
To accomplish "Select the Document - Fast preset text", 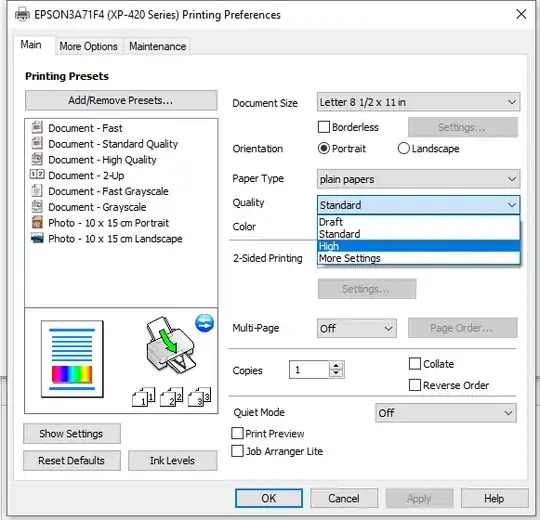I will [x=85, y=128].
